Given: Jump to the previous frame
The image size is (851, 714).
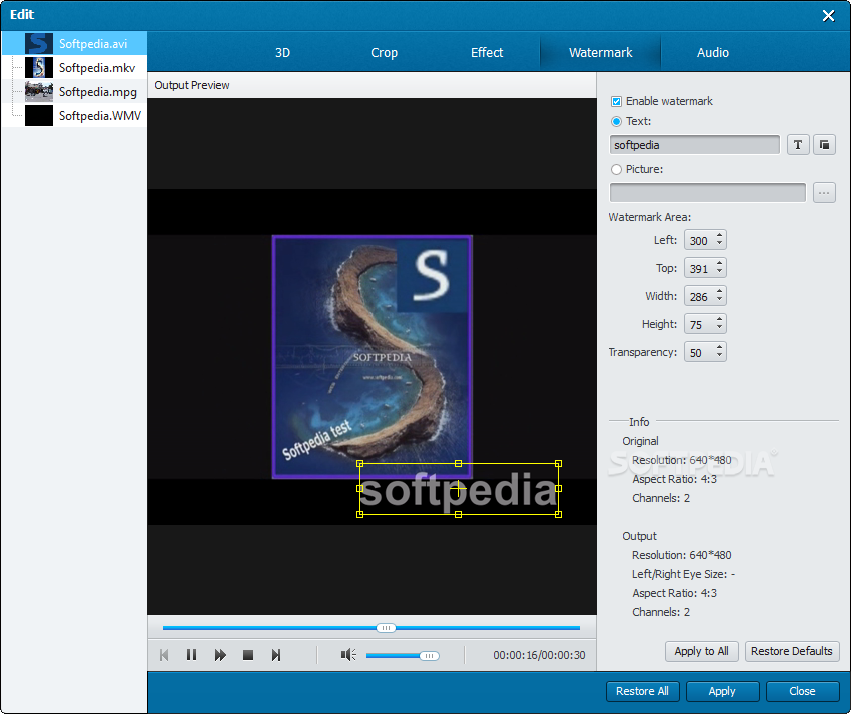Looking at the screenshot, I should pos(164,655).
